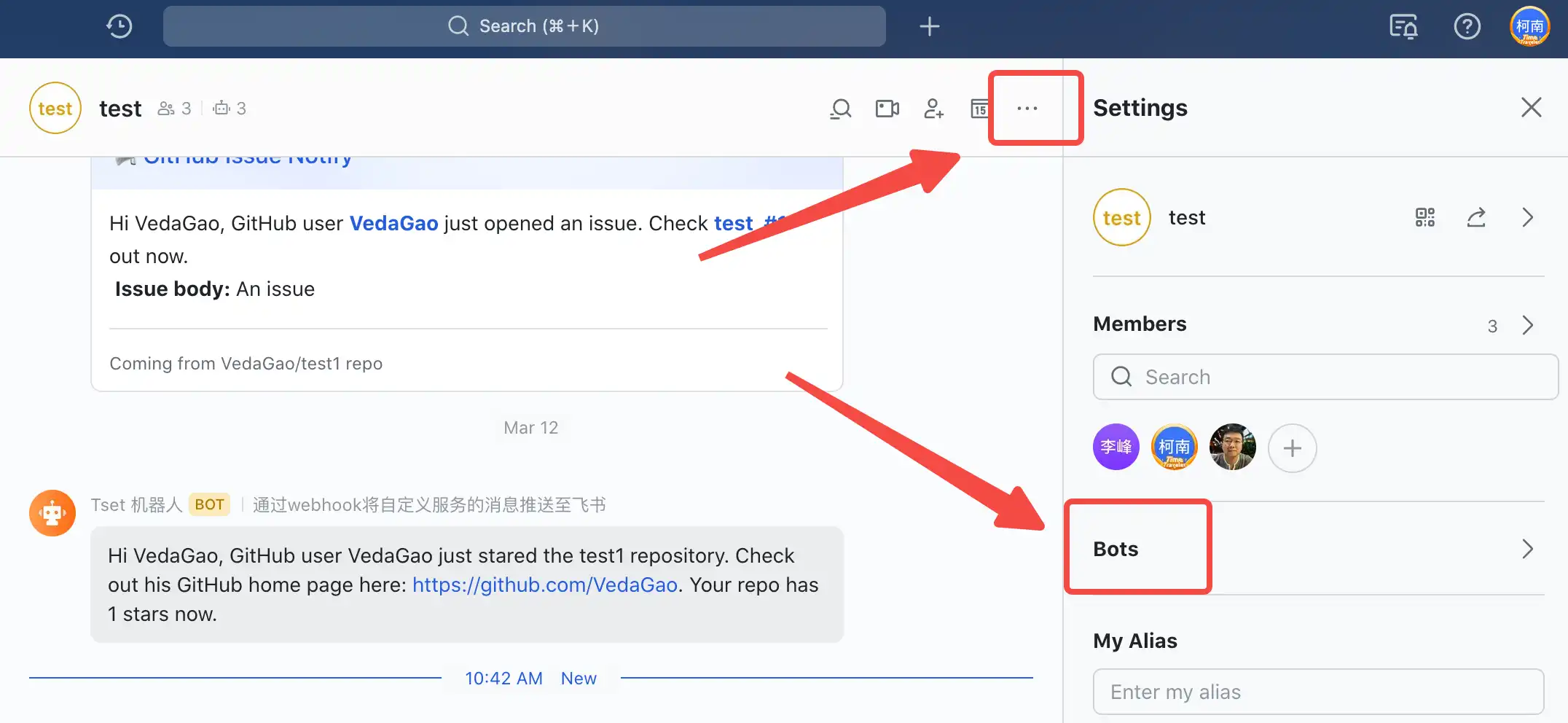Click the My Alias heading
Image resolution: width=1568 pixels, height=723 pixels.
tap(1135, 641)
